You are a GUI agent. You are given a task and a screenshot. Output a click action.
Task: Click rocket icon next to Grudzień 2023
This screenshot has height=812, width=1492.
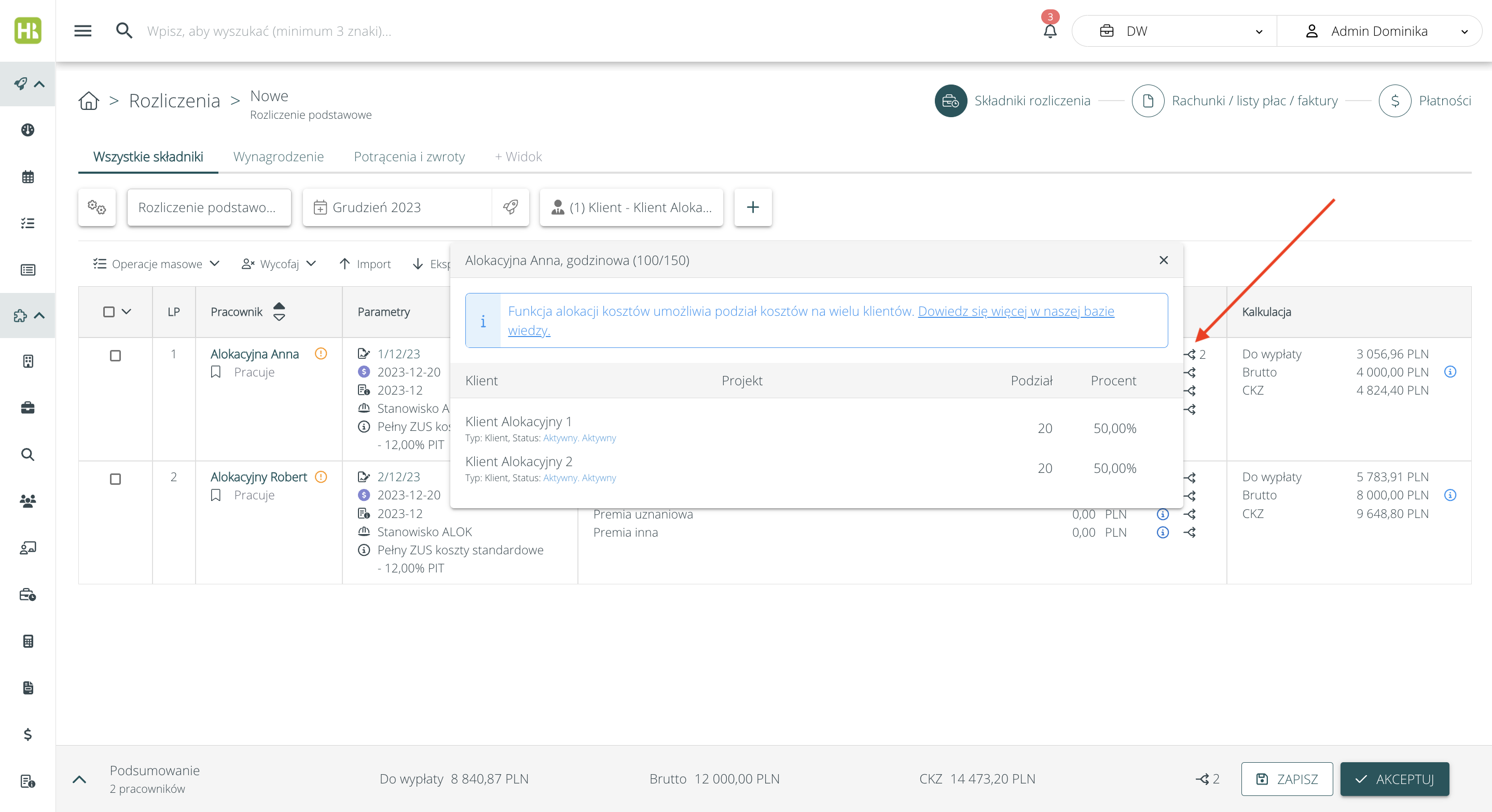[x=510, y=207]
